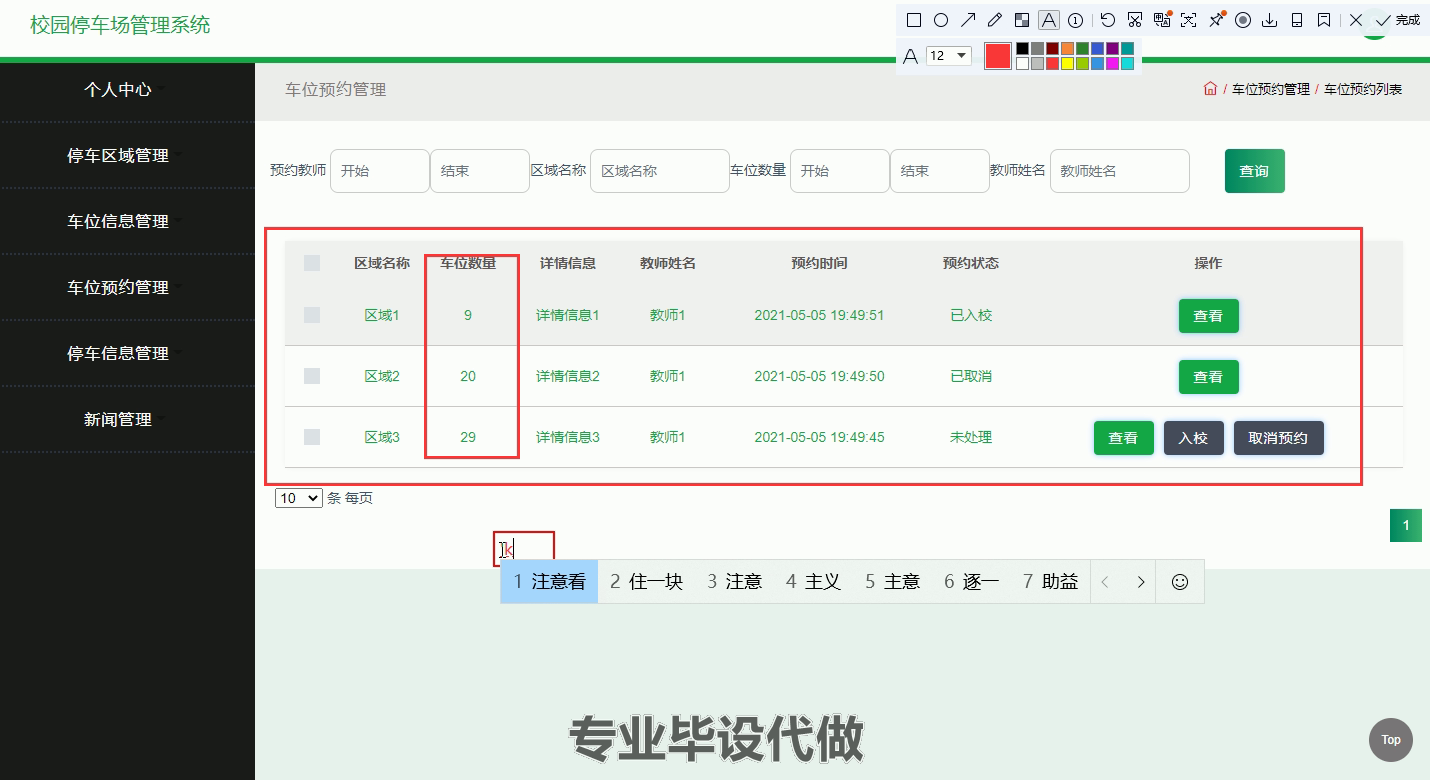Click the screenshot translate icon

(1162, 20)
